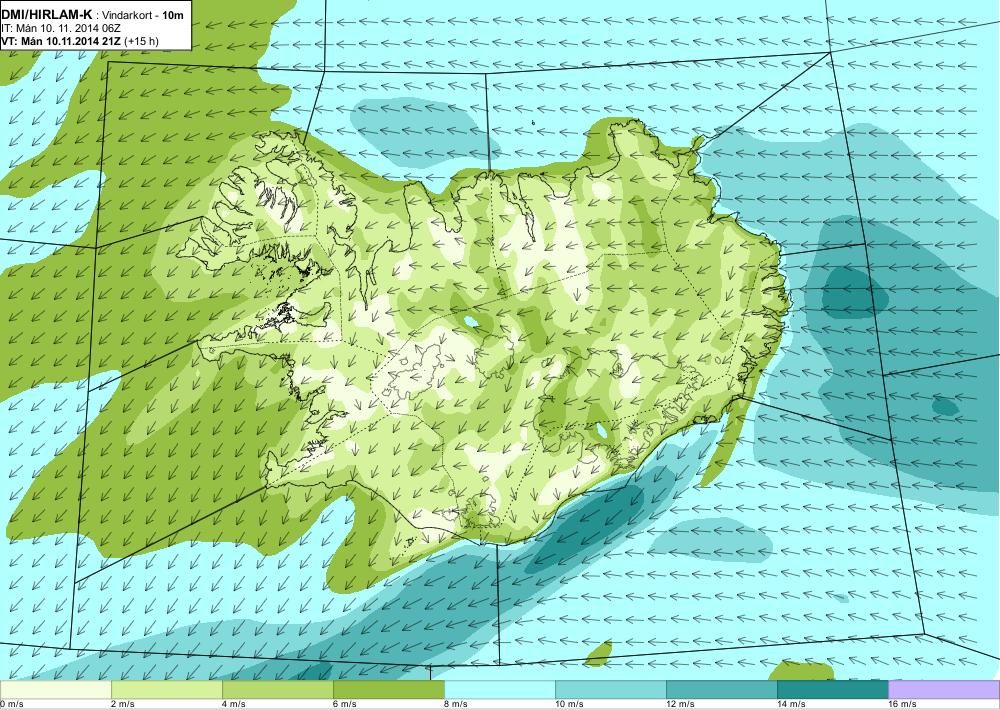Select the 6–8 m/s olive green legend swatch
1000x710 pixels.
[x=388, y=690]
